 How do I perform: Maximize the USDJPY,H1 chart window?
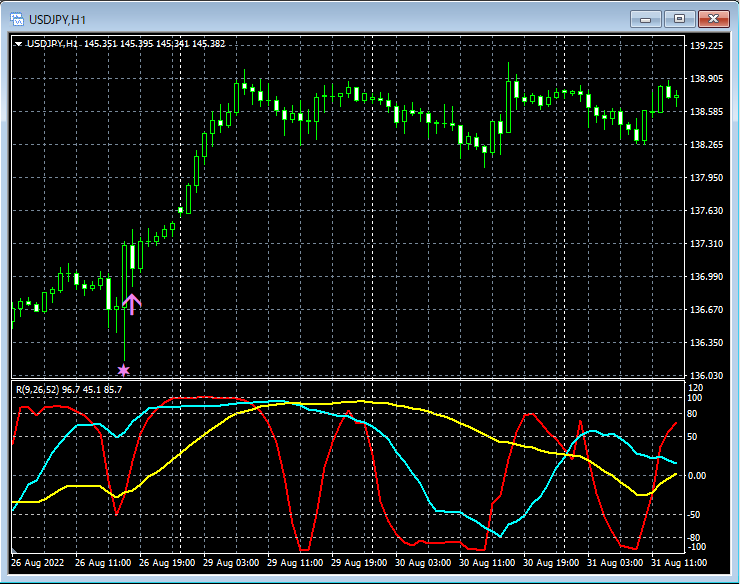tap(680, 19)
